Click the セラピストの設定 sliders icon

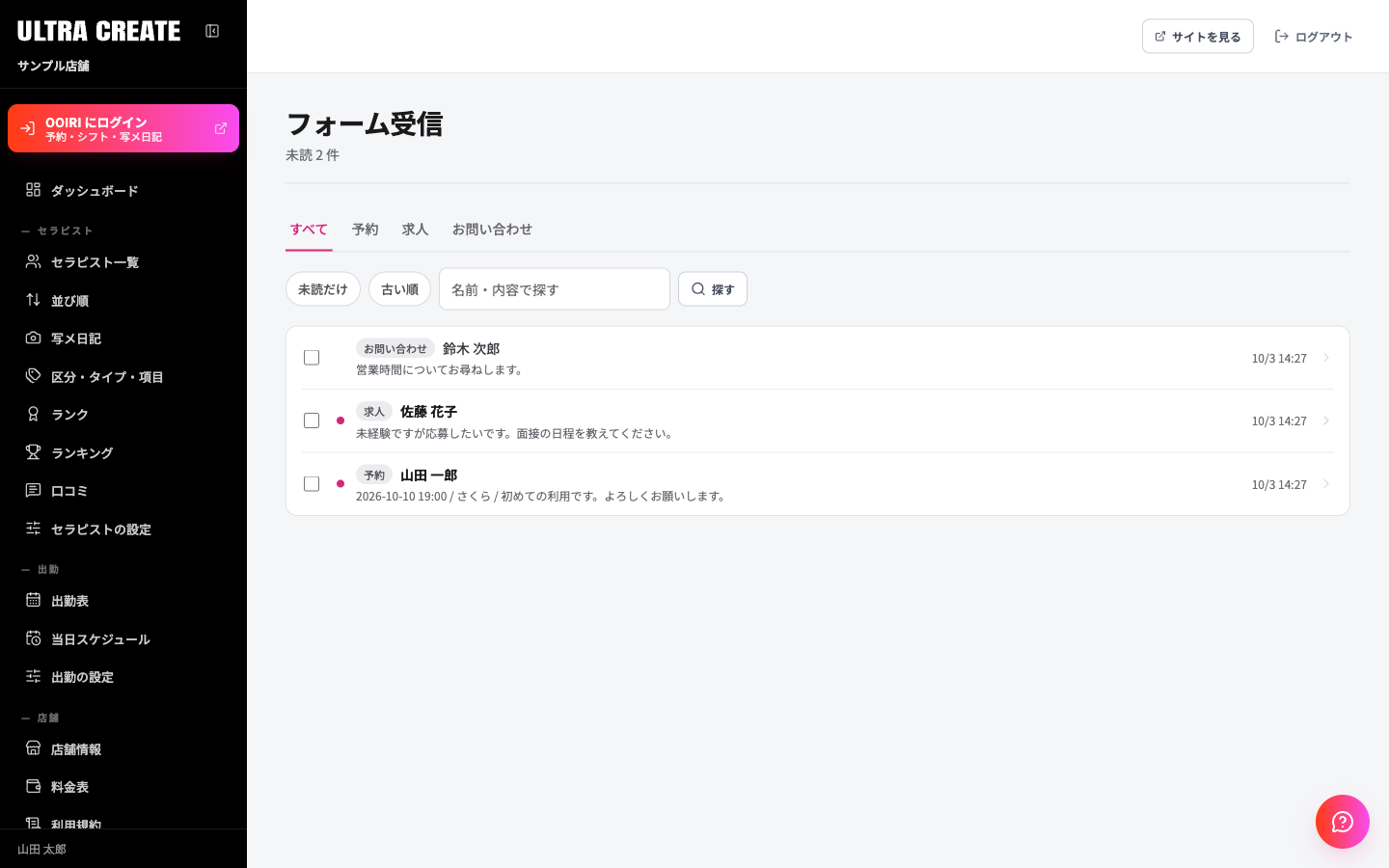tap(33, 529)
